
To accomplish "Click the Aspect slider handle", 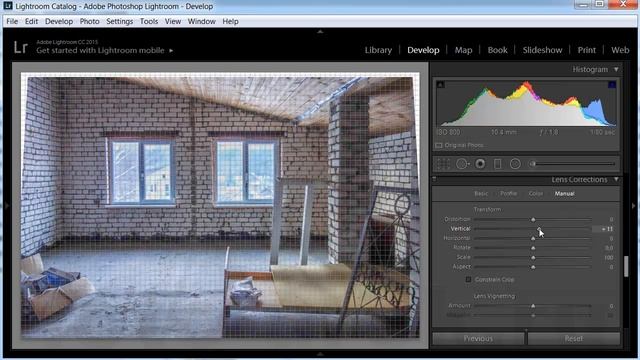I will click(533, 267).
